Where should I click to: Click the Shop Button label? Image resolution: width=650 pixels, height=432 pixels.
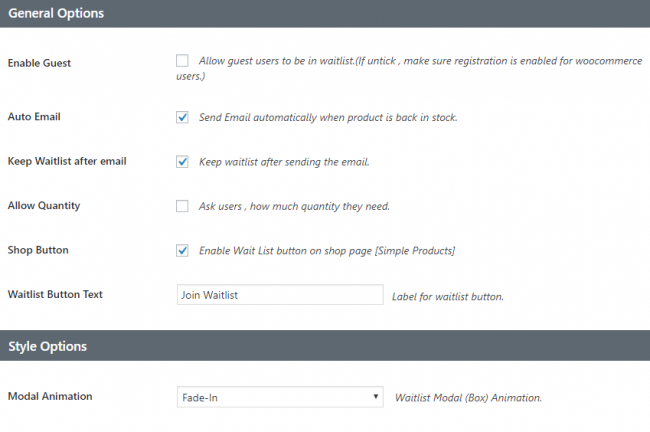(38, 250)
